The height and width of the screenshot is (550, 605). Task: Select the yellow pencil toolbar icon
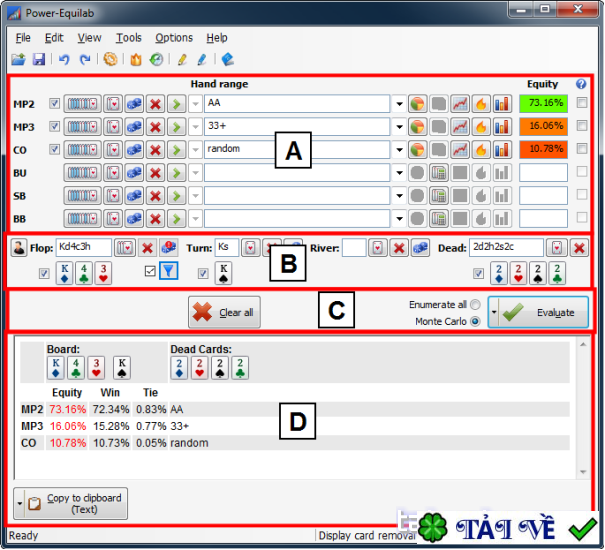coord(182,59)
